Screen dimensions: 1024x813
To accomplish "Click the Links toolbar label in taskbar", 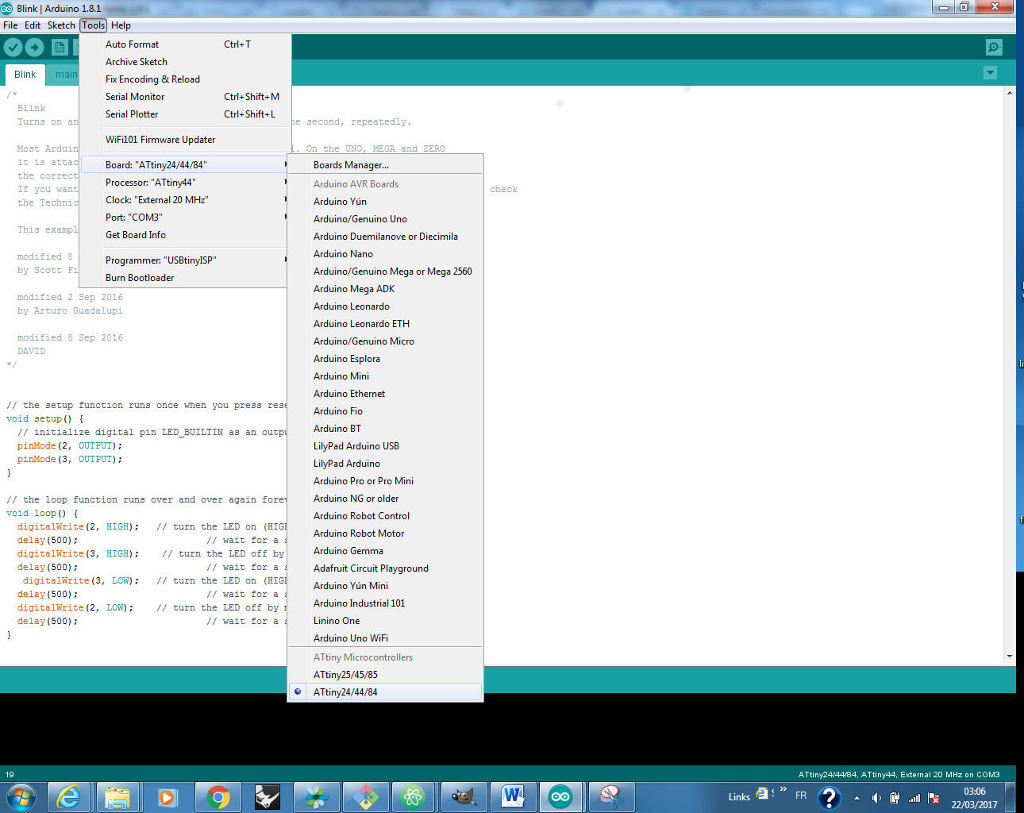I will pos(739,797).
